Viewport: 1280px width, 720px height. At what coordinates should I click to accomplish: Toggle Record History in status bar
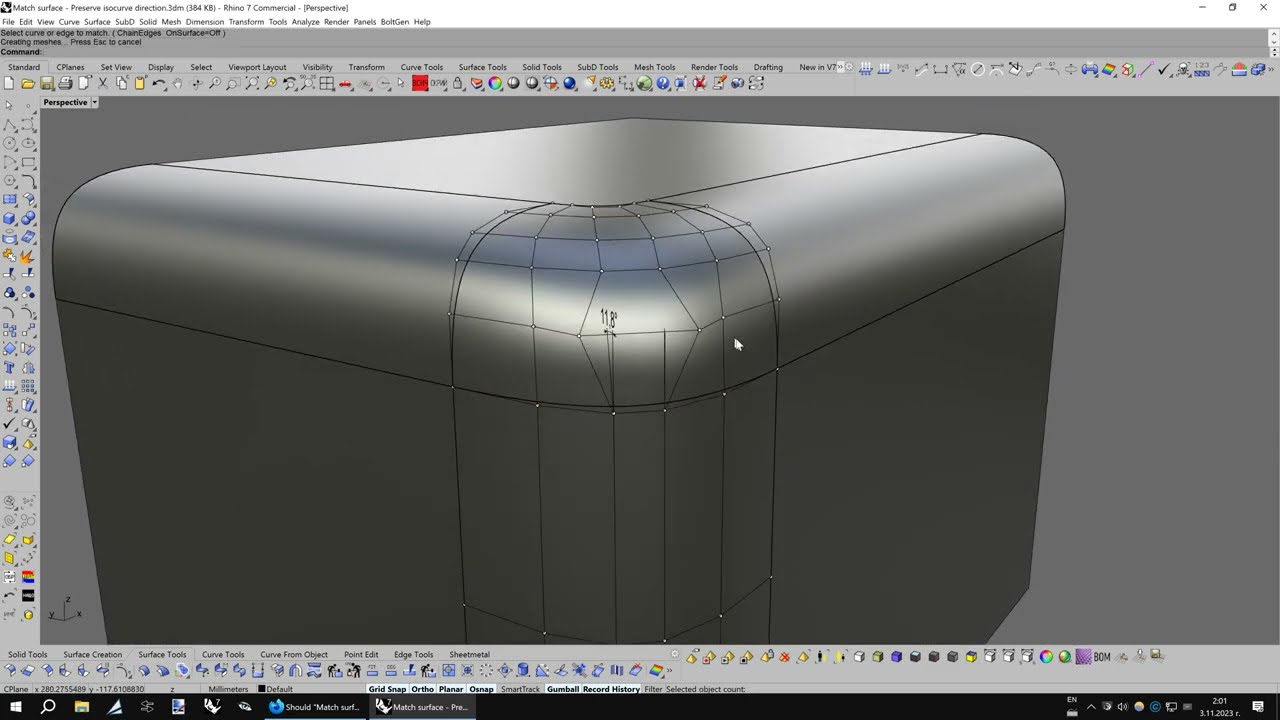pyautogui.click(x=611, y=689)
